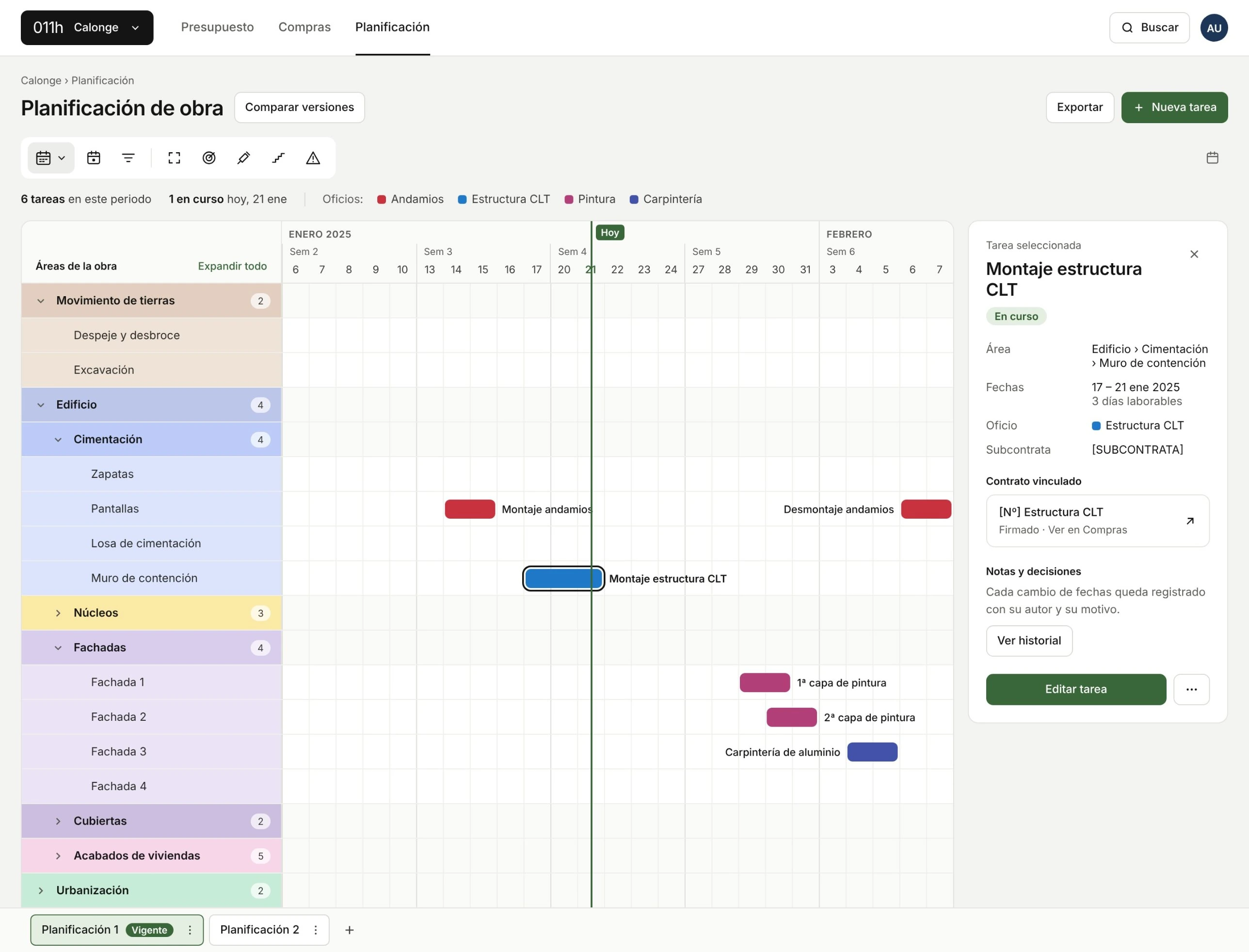The width and height of the screenshot is (1249, 952).
Task: Open Planificación 2 tab options menu
Action: 316,930
